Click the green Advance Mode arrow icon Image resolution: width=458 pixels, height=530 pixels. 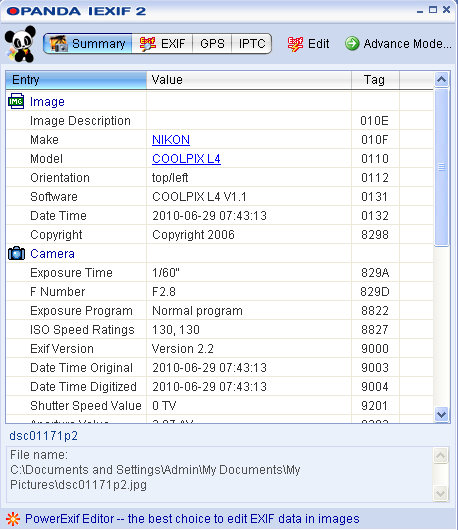(352, 44)
